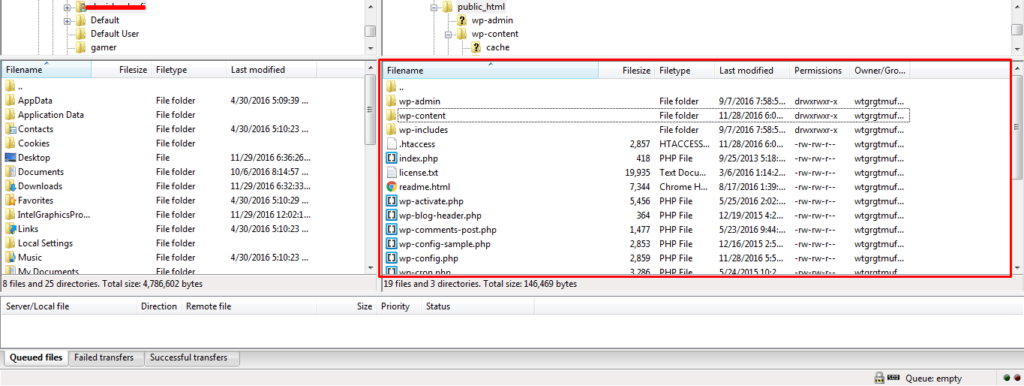Sort remote list by Permissions header
Image resolution: width=1024 pixels, height=386 pixels.
pos(818,71)
